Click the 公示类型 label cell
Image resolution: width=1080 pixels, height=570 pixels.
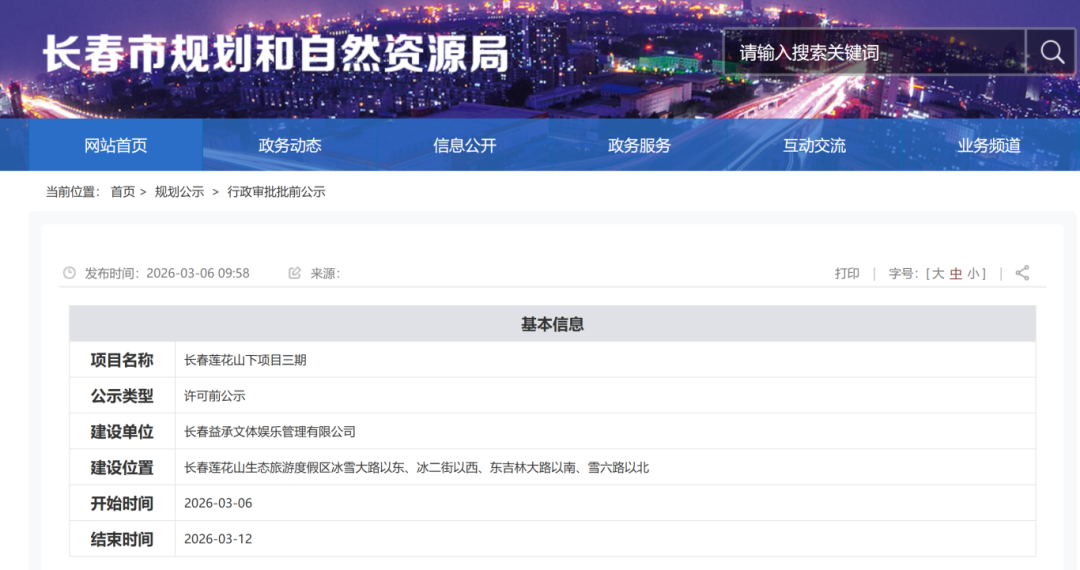tap(122, 396)
